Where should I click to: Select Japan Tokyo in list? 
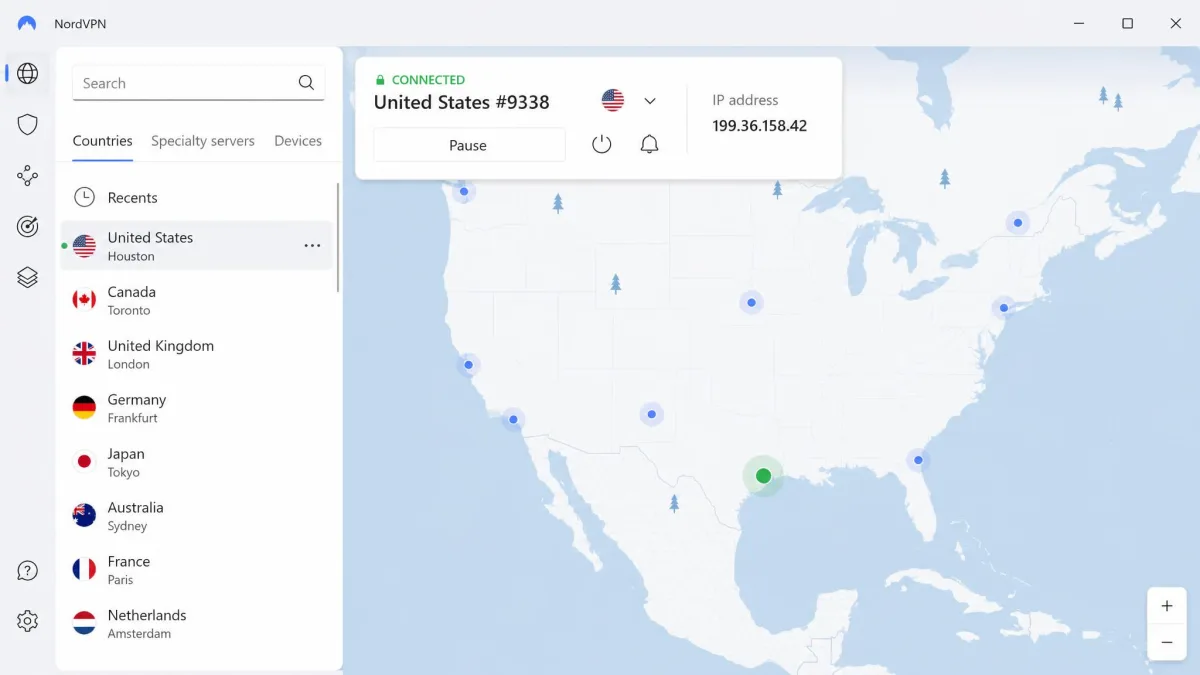[x=196, y=462]
